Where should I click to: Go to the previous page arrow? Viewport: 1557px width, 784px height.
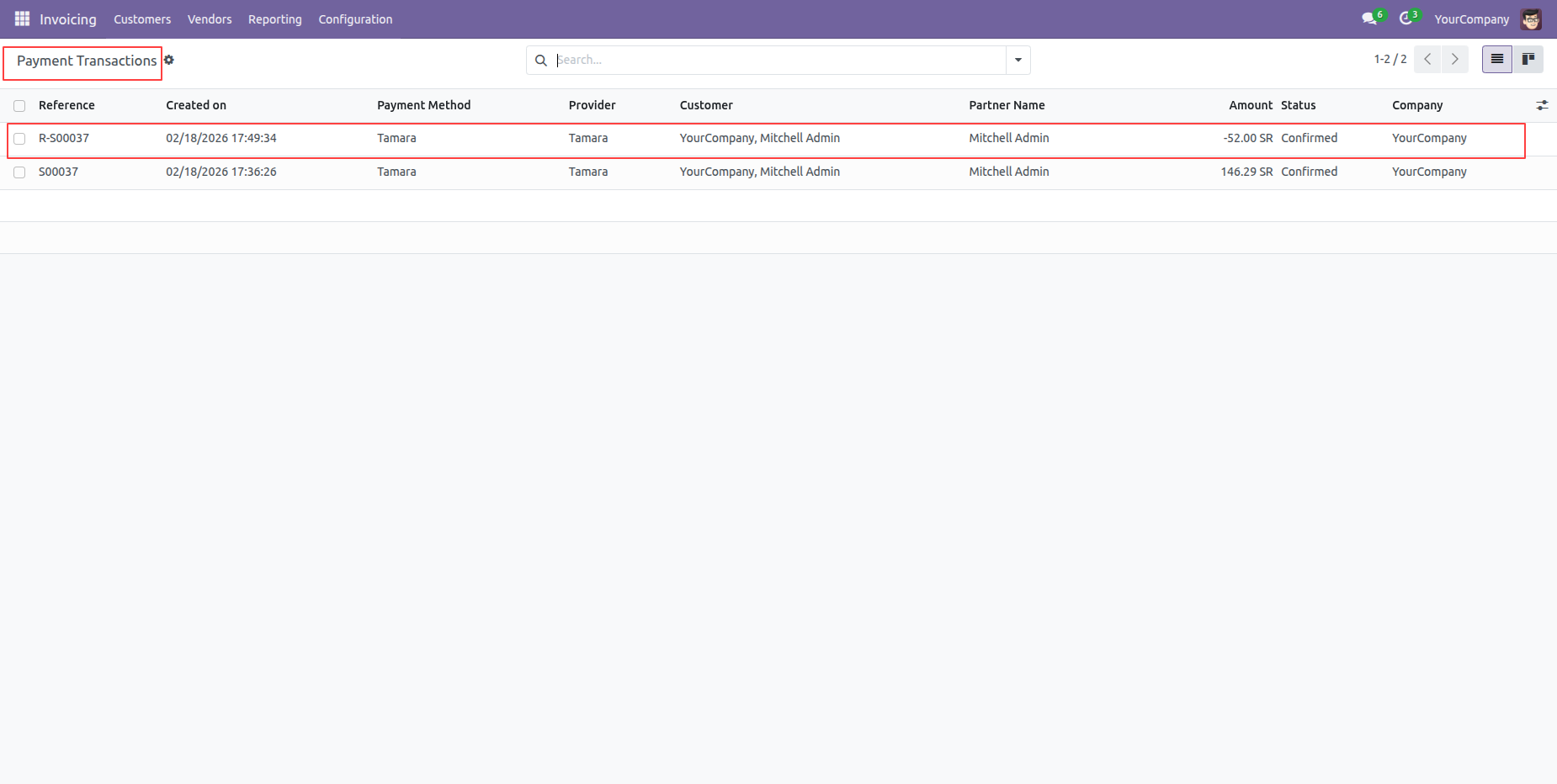(1427, 59)
